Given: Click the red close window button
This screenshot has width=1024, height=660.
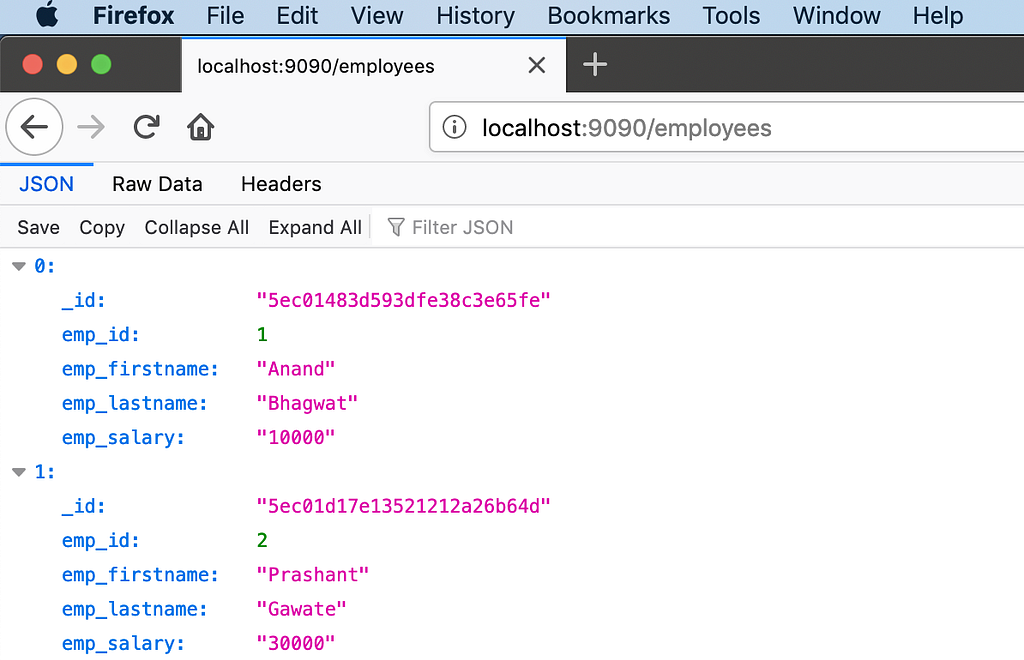Looking at the screenshot, I should click(33, 65).
